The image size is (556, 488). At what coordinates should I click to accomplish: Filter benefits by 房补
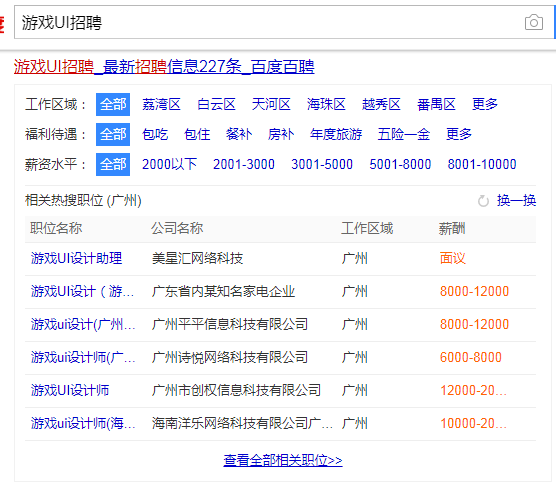(281, 134)
